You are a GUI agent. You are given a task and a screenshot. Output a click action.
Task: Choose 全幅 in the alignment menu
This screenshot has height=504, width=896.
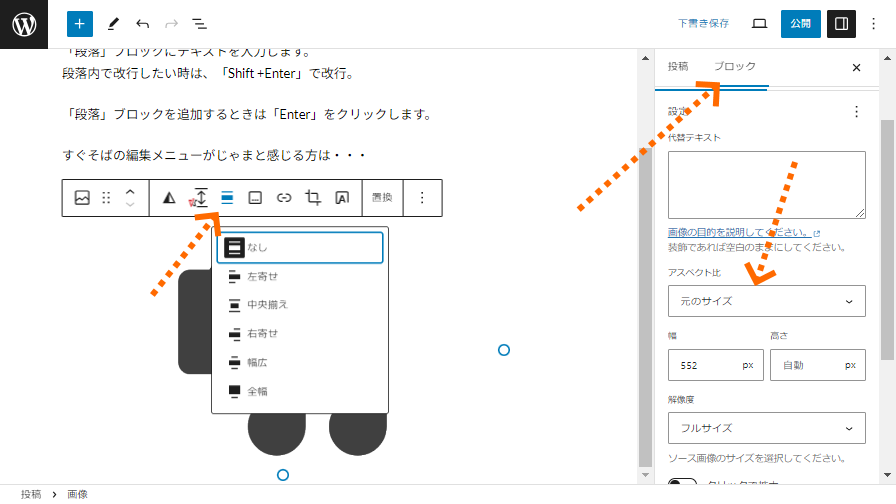coord(257,391)
